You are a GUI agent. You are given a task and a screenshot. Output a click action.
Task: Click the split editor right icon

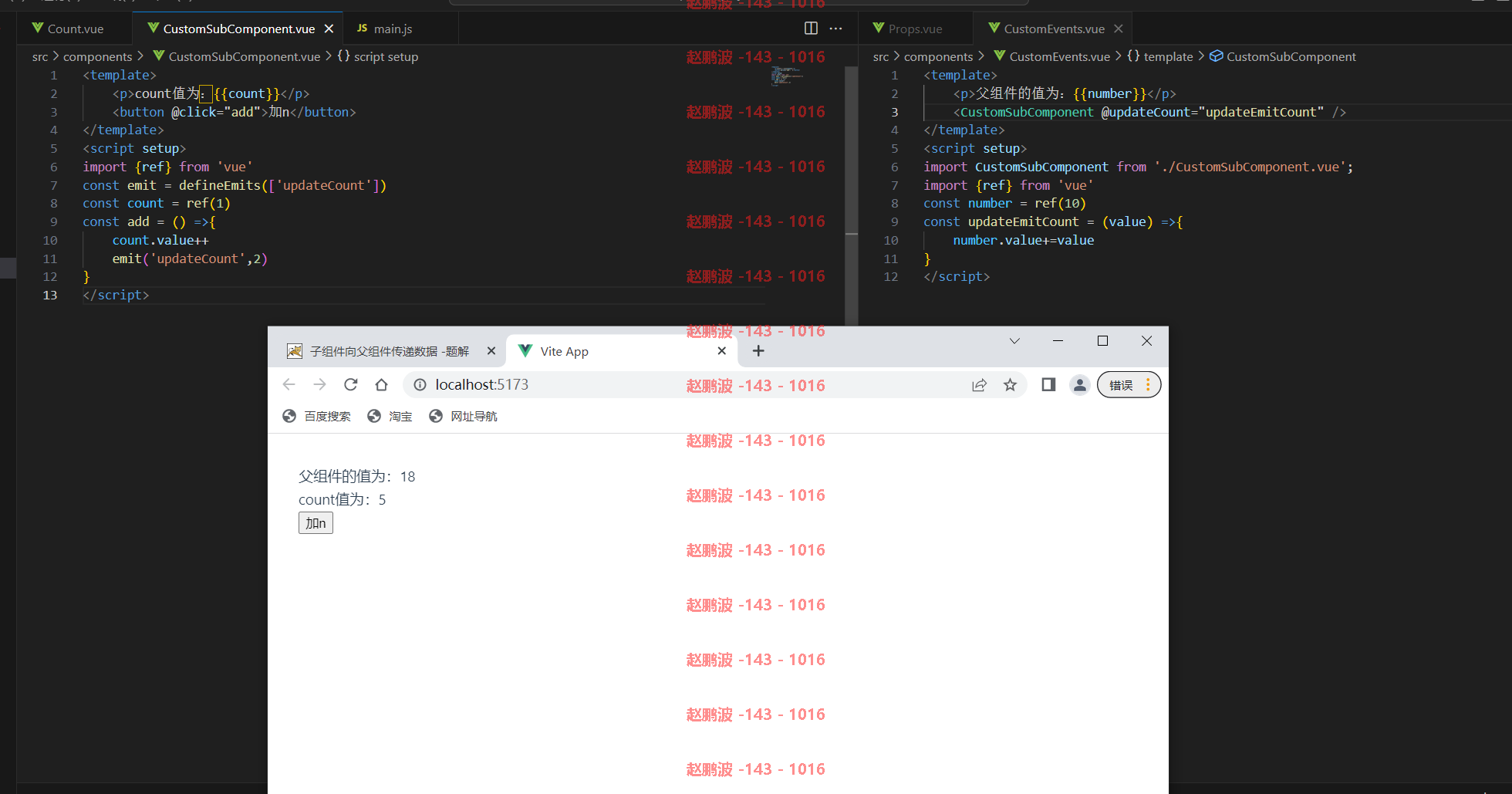(811, 29)
